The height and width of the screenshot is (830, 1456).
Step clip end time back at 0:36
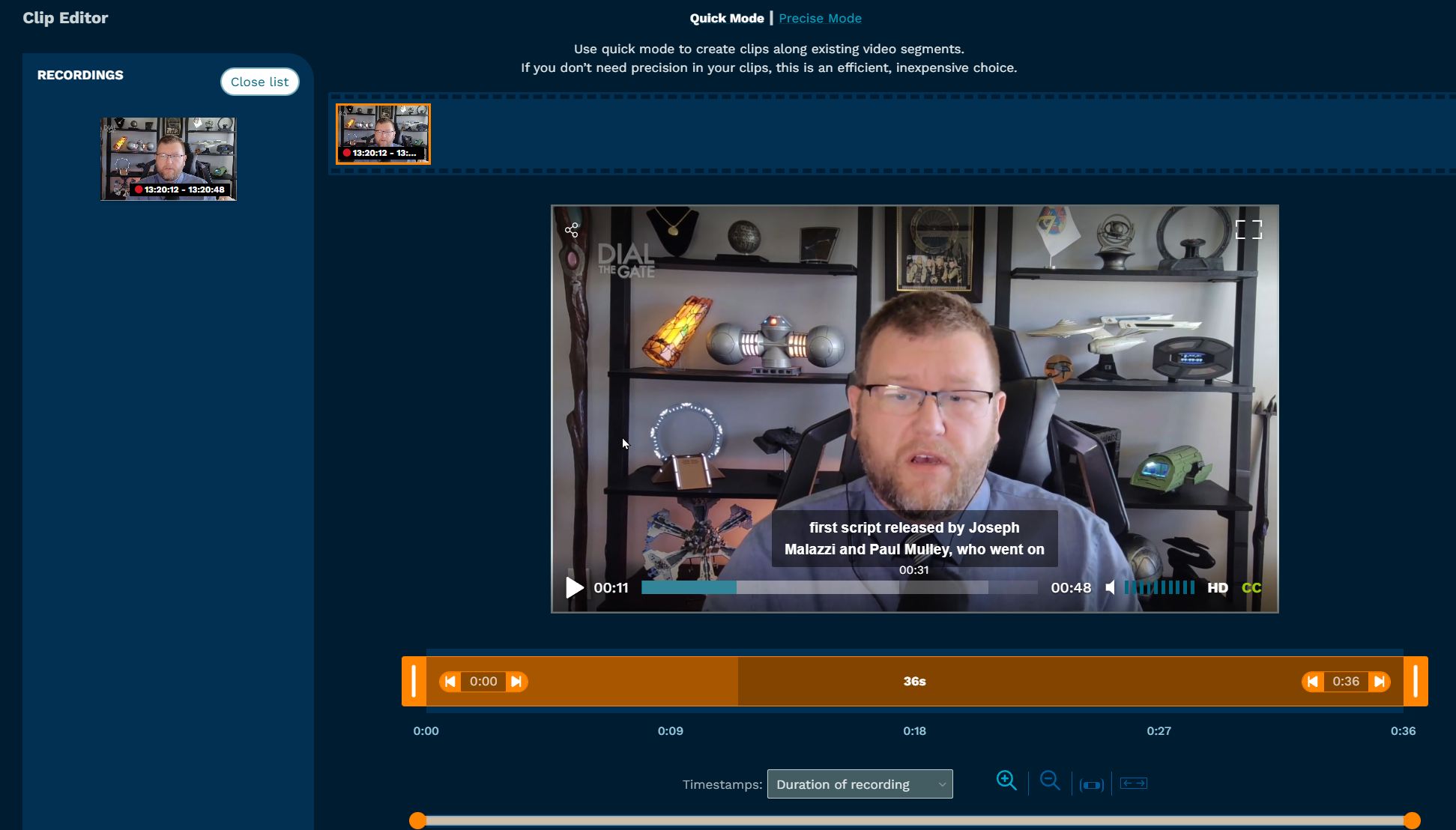click(x=1312, y=682)
